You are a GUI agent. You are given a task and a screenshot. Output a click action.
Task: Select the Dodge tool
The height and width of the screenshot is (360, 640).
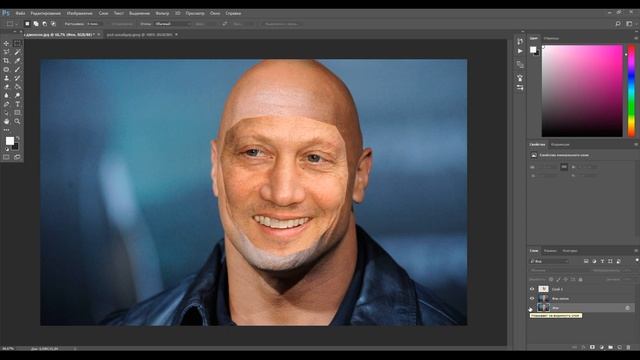click(x=17, y=95)
